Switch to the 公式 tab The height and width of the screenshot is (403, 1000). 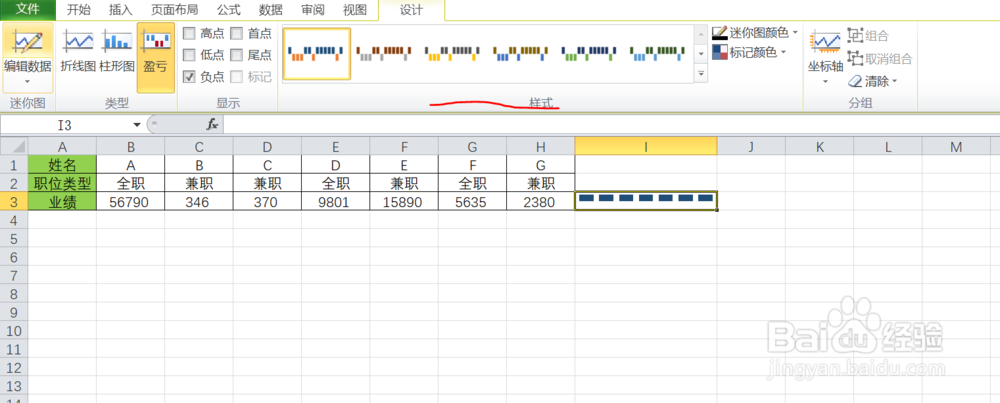[228, 10]
